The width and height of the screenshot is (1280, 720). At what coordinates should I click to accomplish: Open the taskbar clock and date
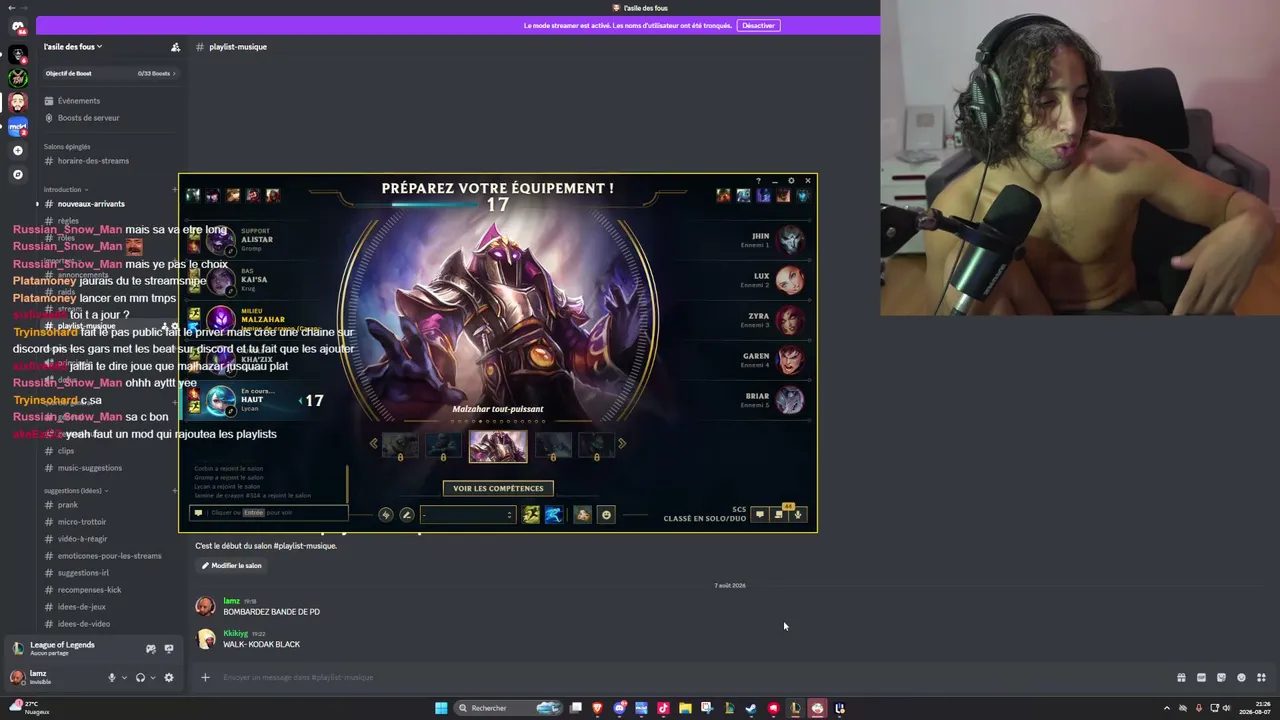[x=1257, y=708]
